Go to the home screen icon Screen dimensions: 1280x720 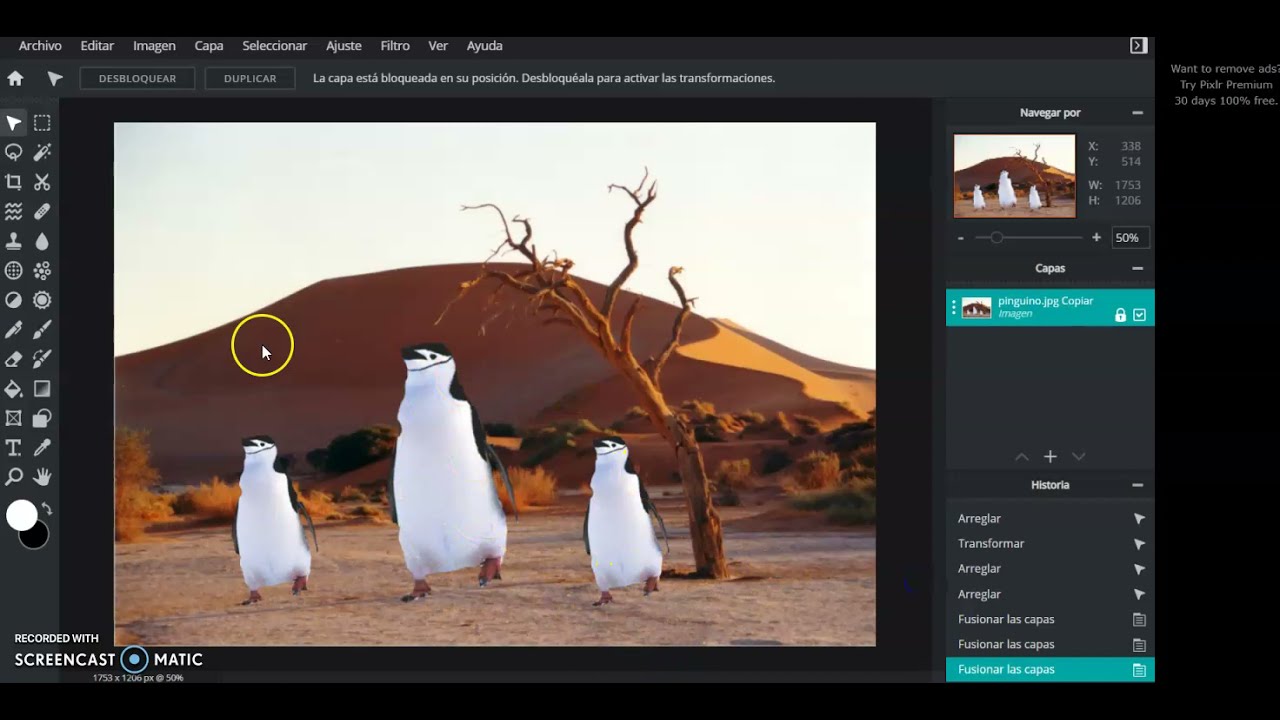15,78
